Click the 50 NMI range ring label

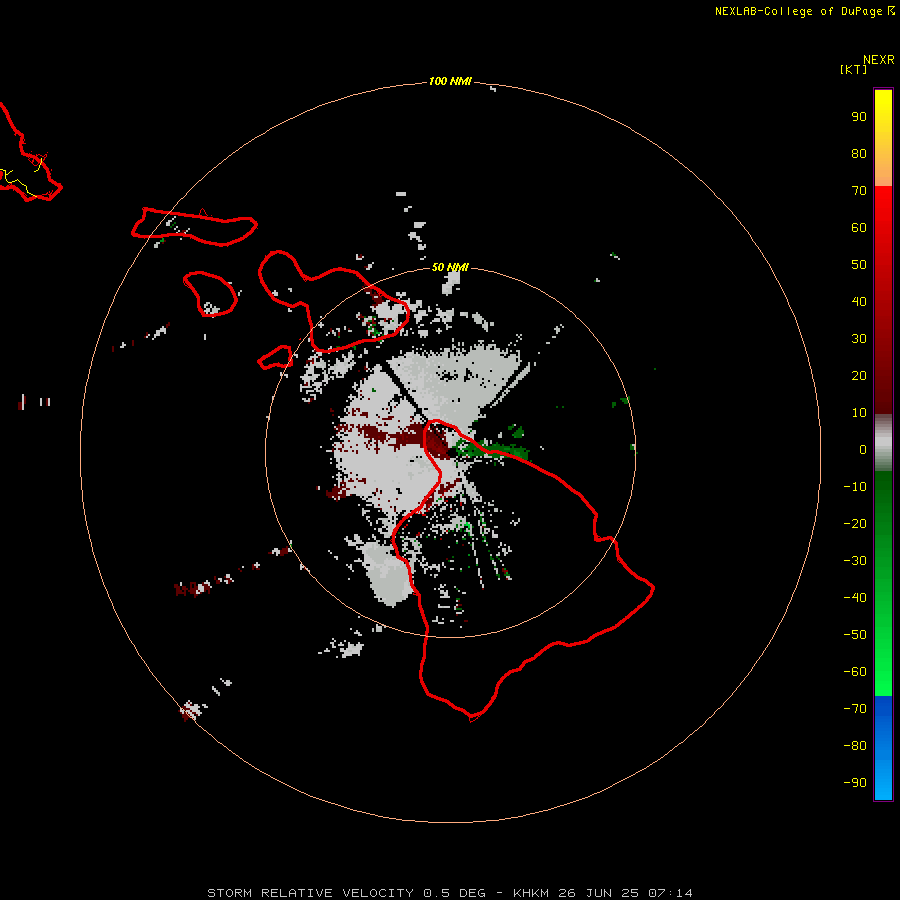pyautogui.click(x=450, y=267)
